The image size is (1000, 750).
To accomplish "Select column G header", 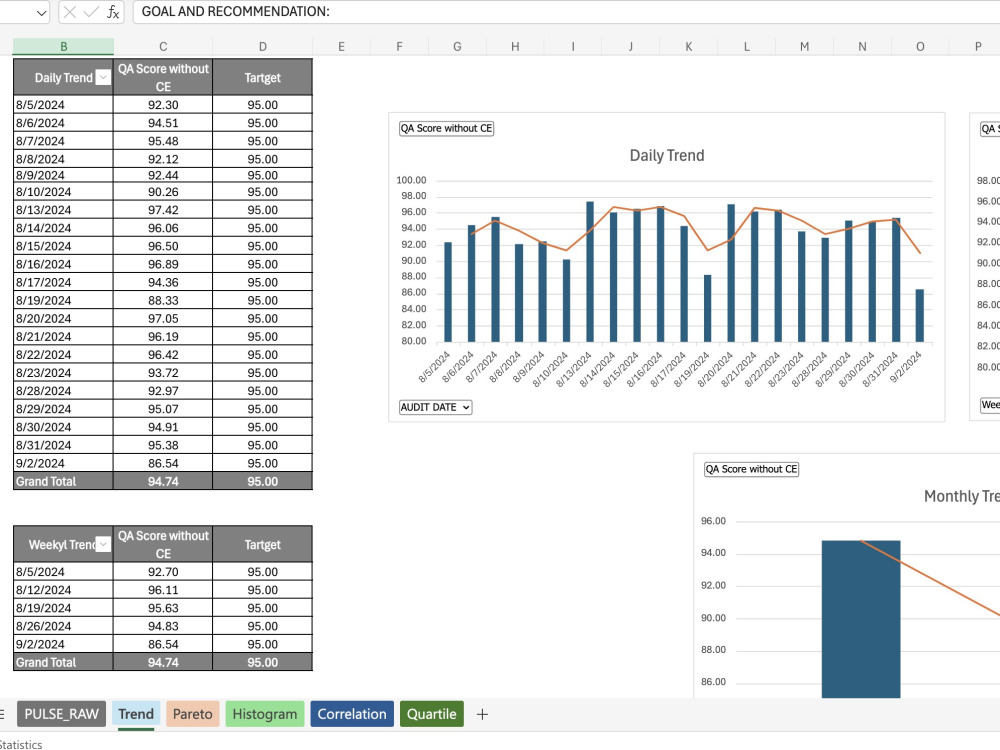I will coord(457,47).
